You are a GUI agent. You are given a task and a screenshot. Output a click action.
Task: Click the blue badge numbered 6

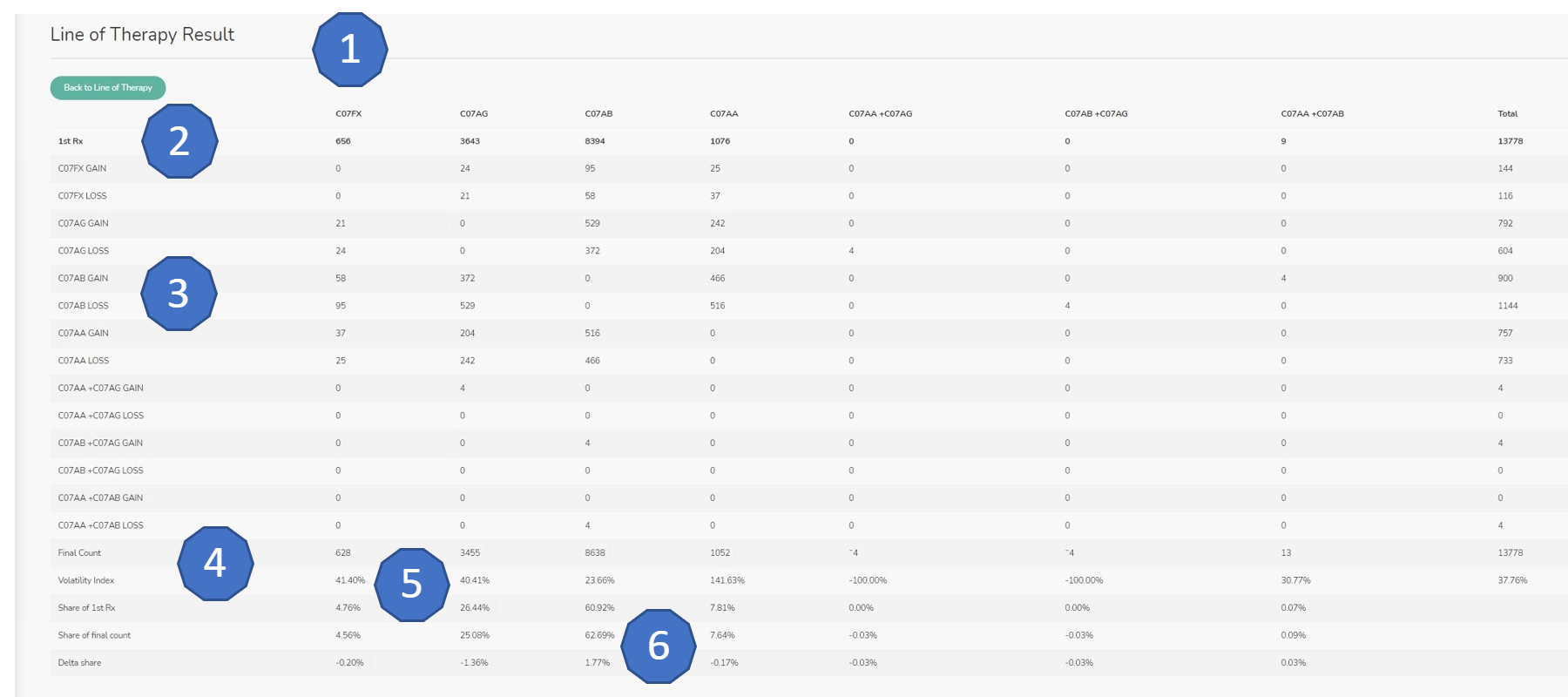[659, 646]
